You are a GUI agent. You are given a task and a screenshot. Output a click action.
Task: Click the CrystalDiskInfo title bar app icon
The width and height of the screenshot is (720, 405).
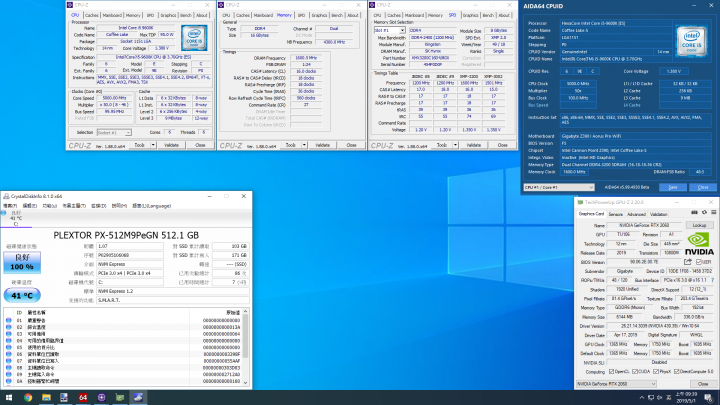tap(6, 196)
